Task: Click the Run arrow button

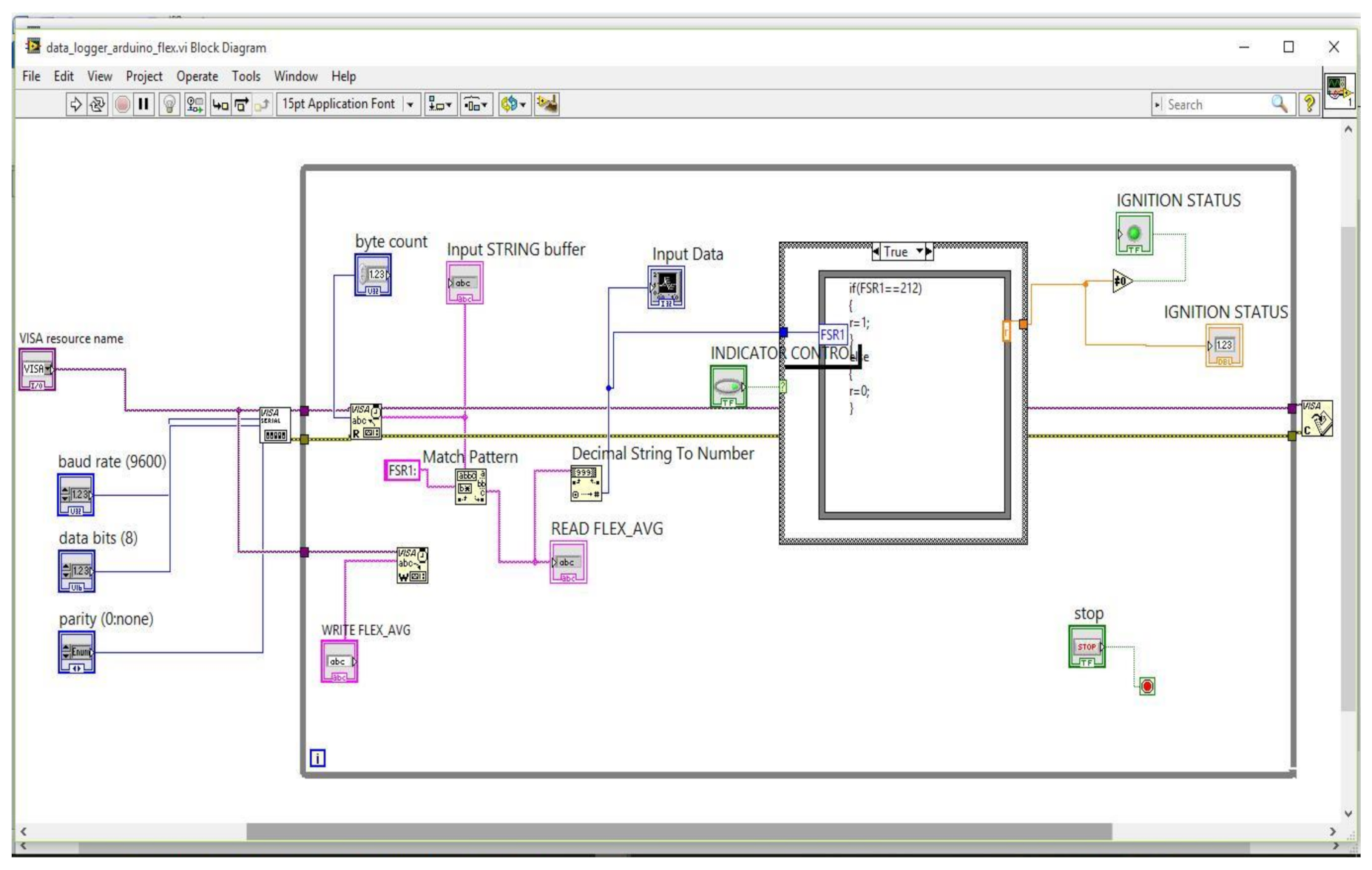Action: [x=75, y=105]
